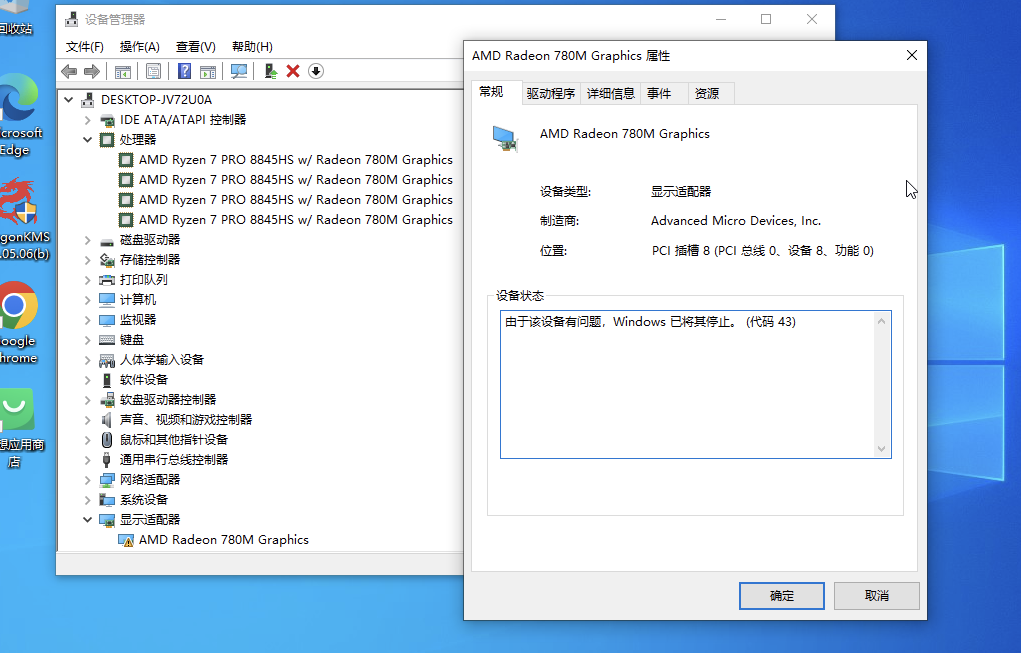Select the 计算机 tree row label
Image resolution: width=1021 pixels, height=653 pixels.
(x=138, y=299)
